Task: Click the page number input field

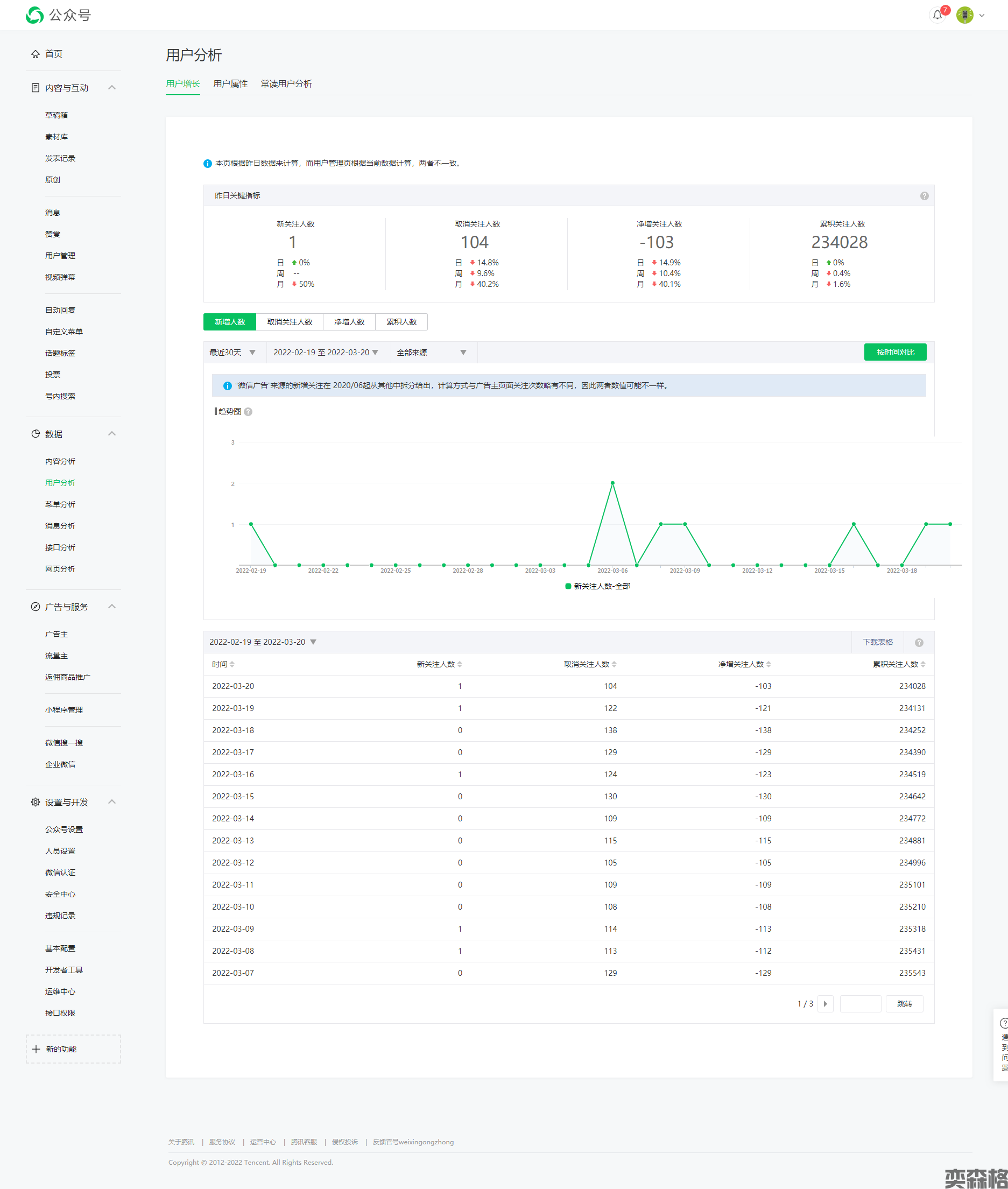Action: click(860, 1004)
